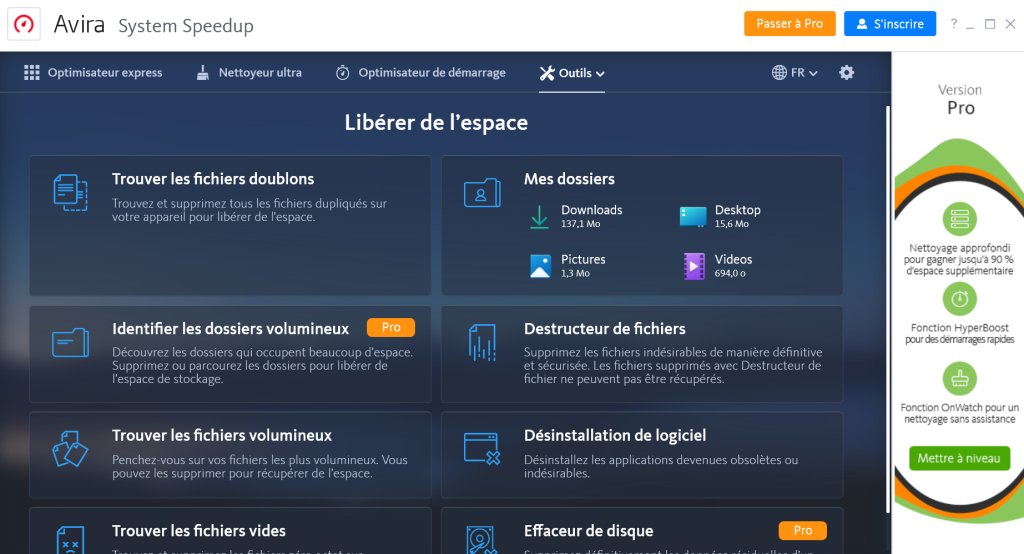This screenshot has height=554, width=1024.
Task: Click the deep cleaning green icon
Action: (959, 219)
